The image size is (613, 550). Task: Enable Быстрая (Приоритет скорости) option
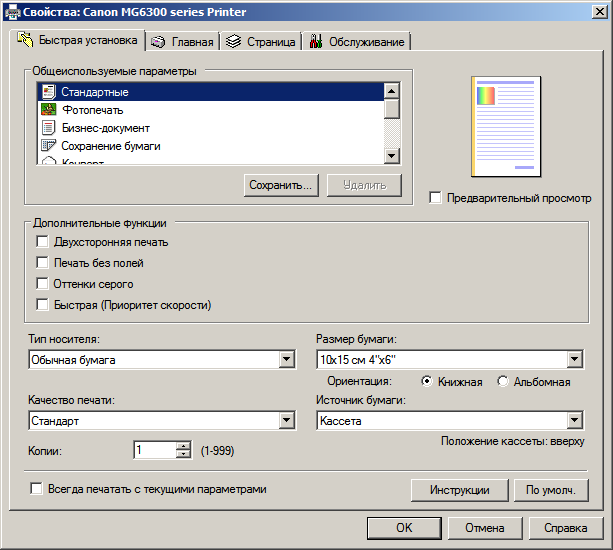coord(42,304)
